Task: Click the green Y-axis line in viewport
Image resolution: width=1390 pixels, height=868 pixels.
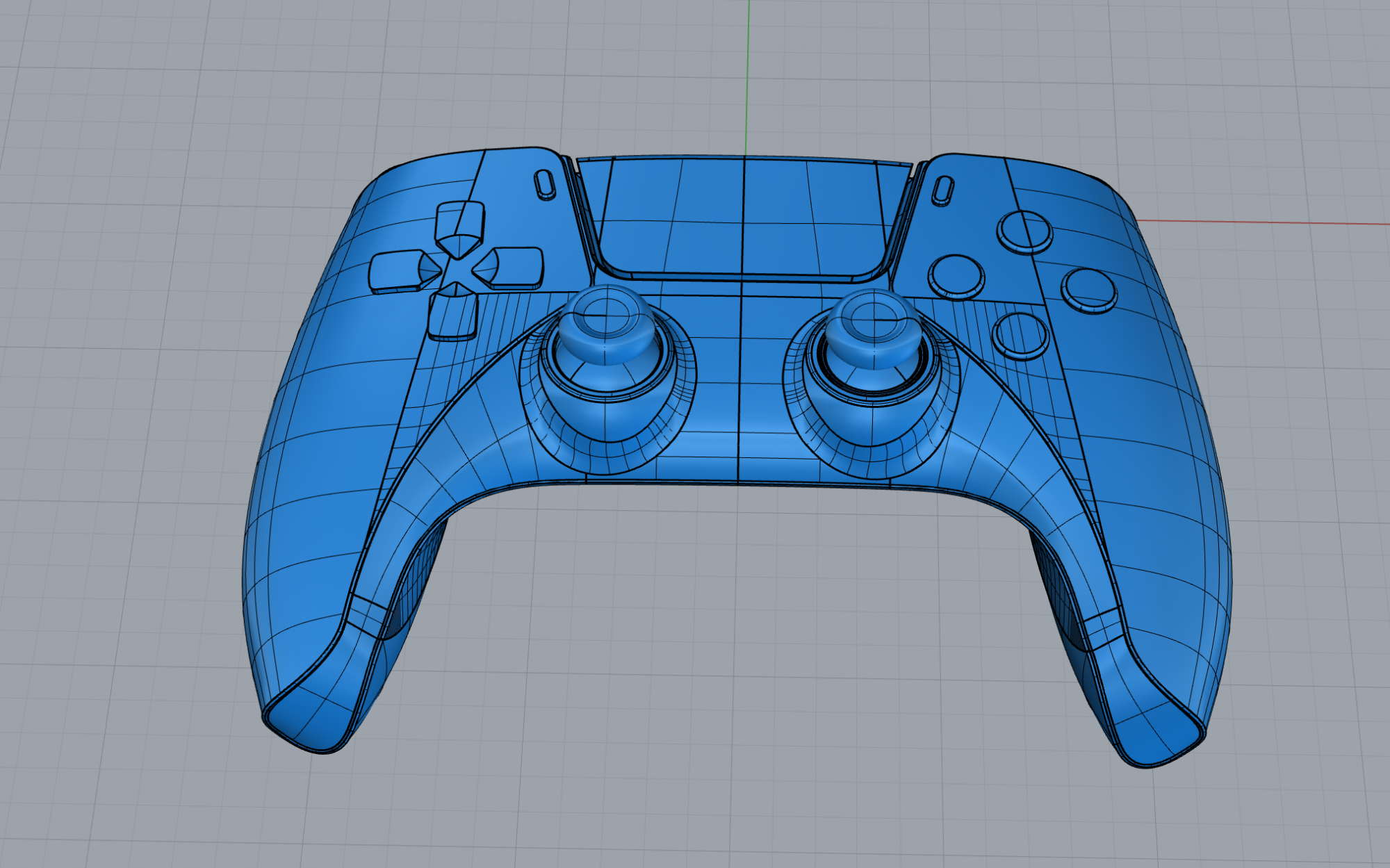Action: 748,76
